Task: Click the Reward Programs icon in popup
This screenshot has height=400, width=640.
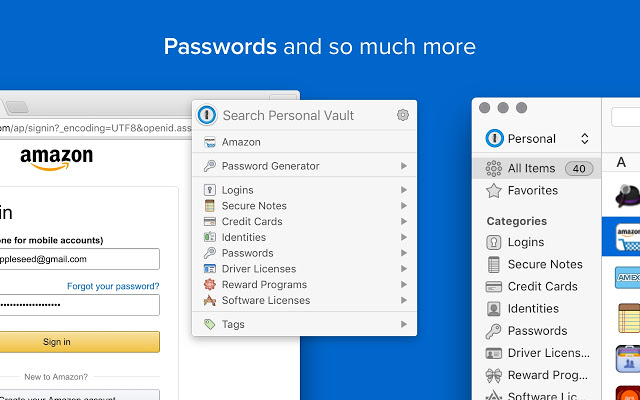Action: [x=210, y=285]
